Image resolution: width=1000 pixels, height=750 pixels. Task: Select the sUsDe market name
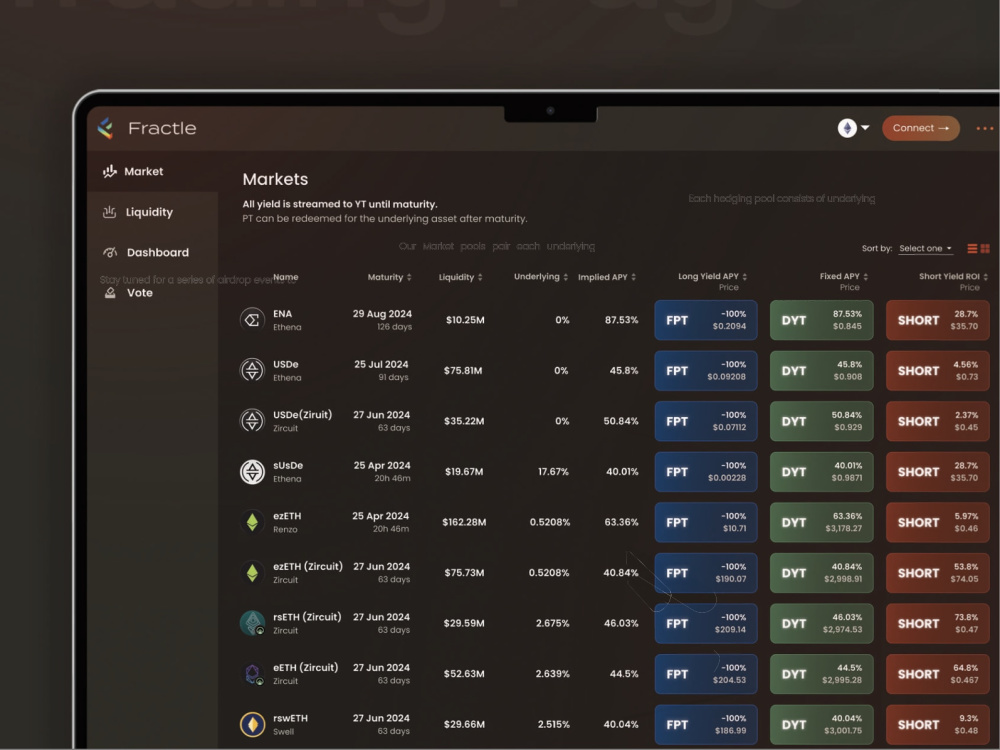pos(288,471)
